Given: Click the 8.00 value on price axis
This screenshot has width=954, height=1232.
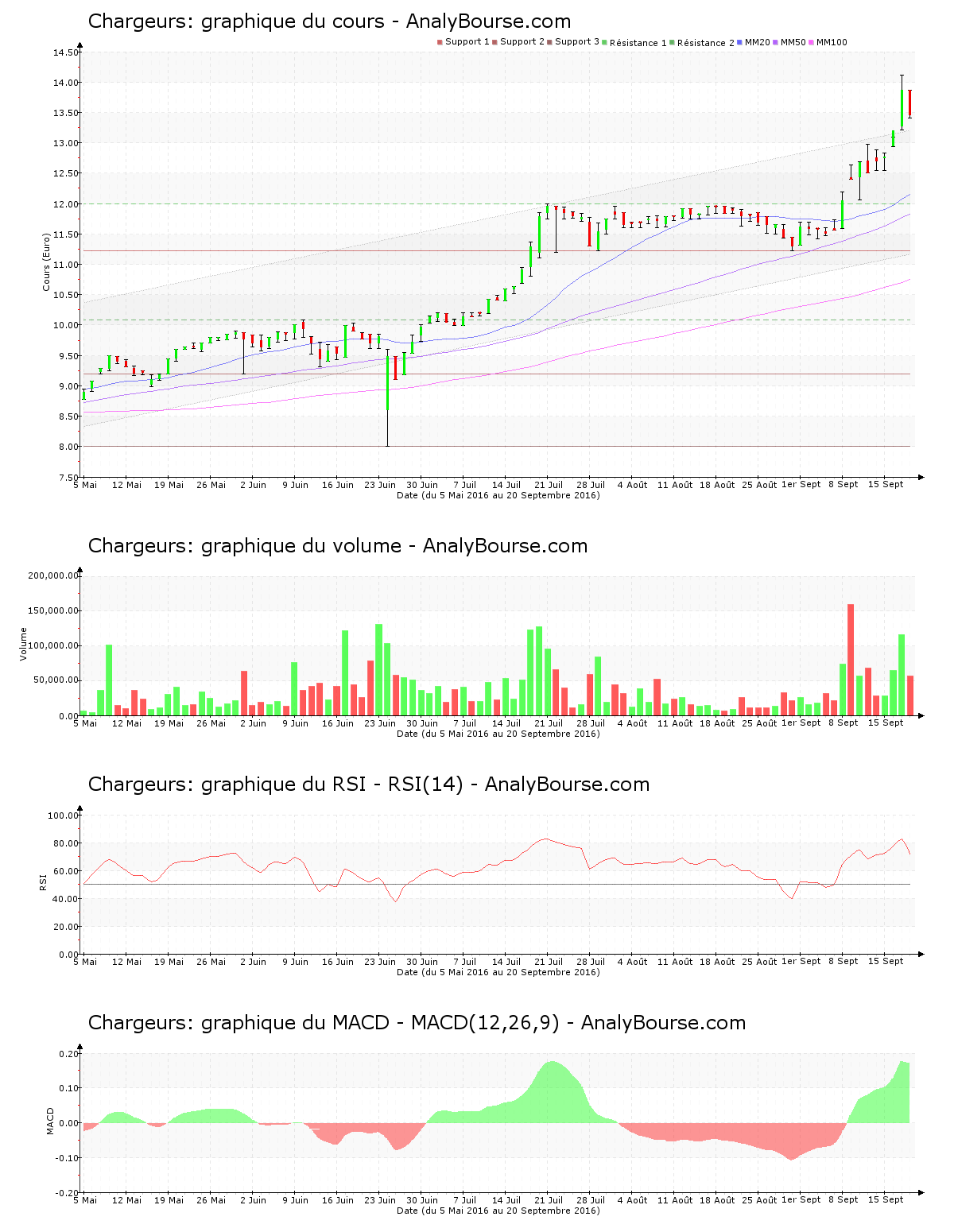Looking at the screenshot, I should [x=68, y=447].
